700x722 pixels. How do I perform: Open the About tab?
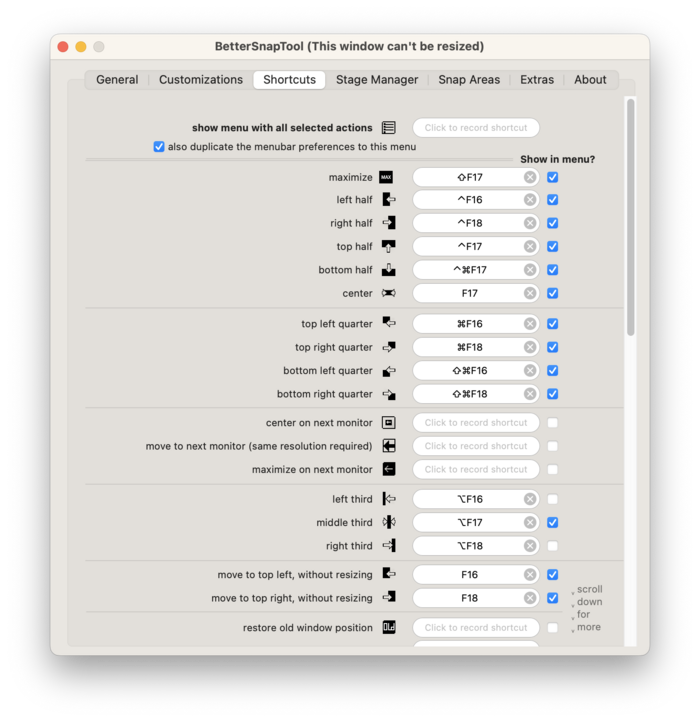590,80
